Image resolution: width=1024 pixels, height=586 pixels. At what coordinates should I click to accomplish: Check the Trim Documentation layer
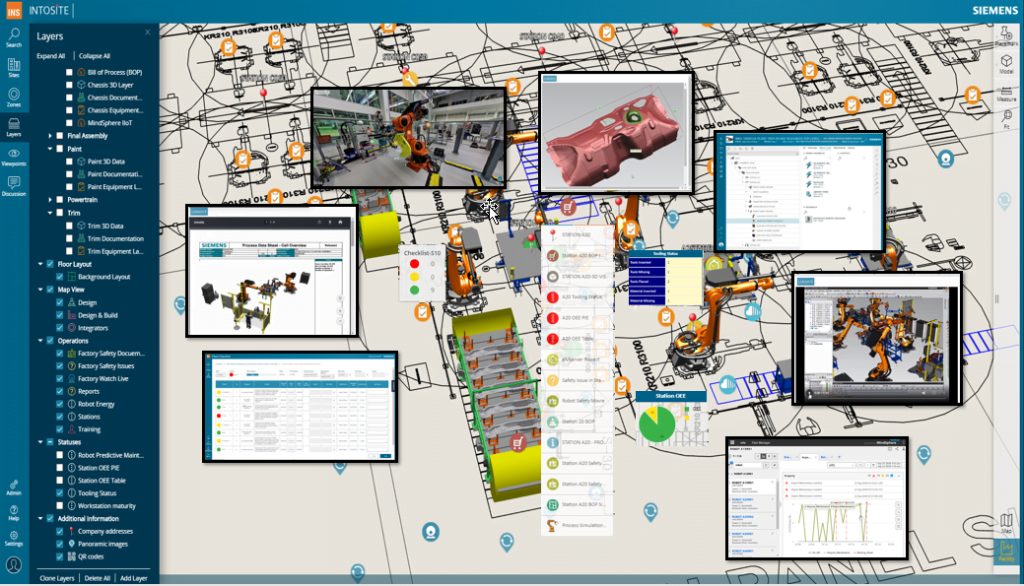click(69, 238)
